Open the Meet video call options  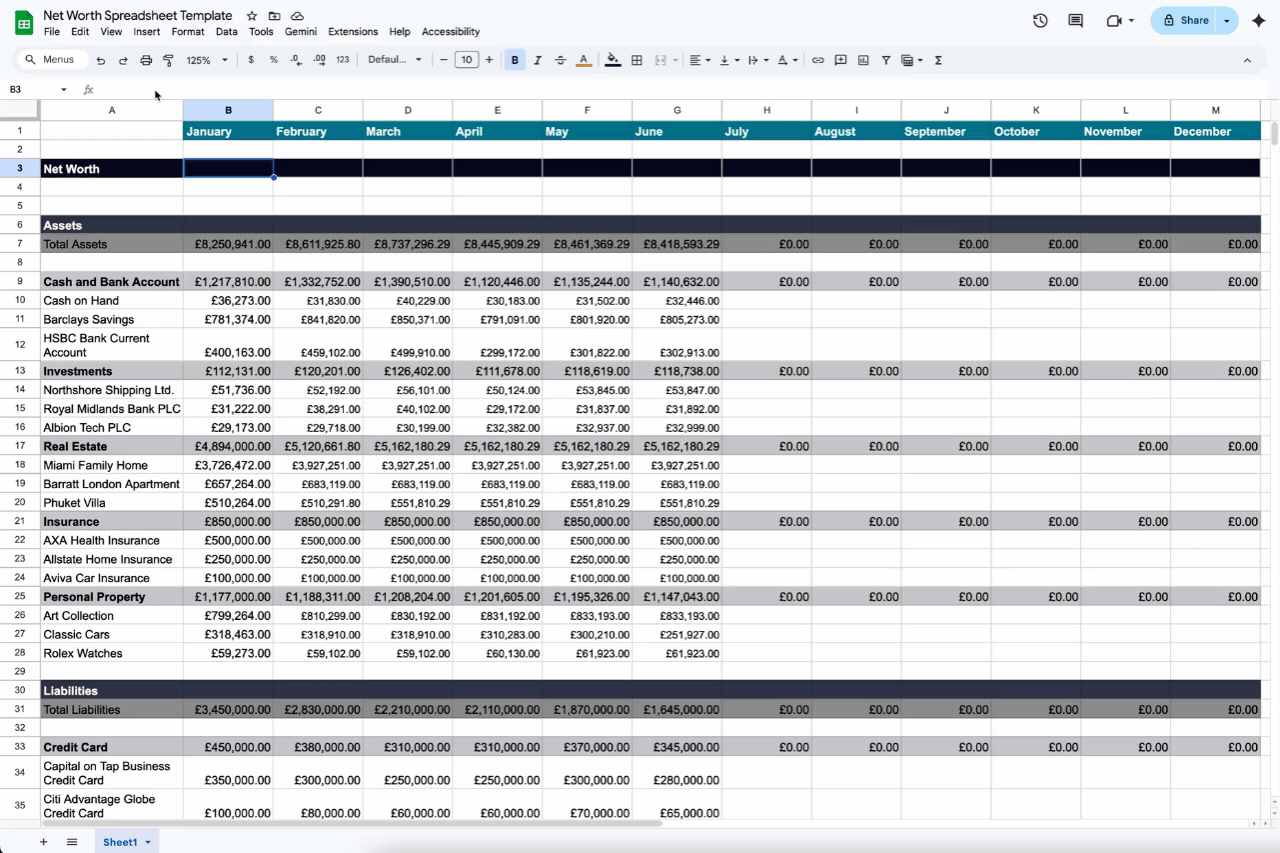tap(1120, 20)
